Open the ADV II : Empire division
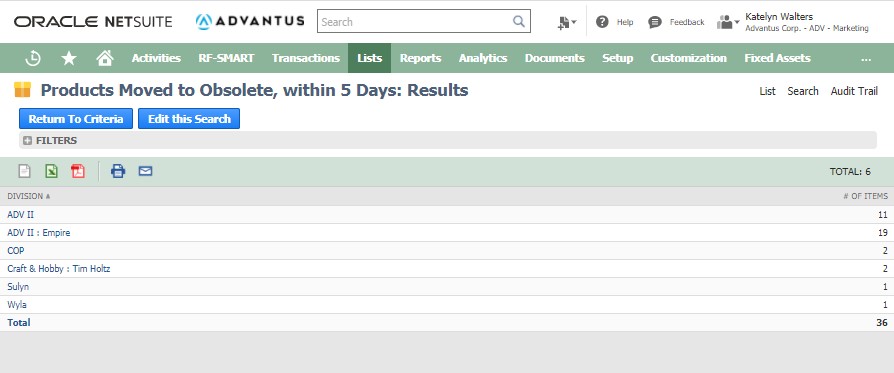The height and width of the screenshot is (373, 894). pos(39,233)
